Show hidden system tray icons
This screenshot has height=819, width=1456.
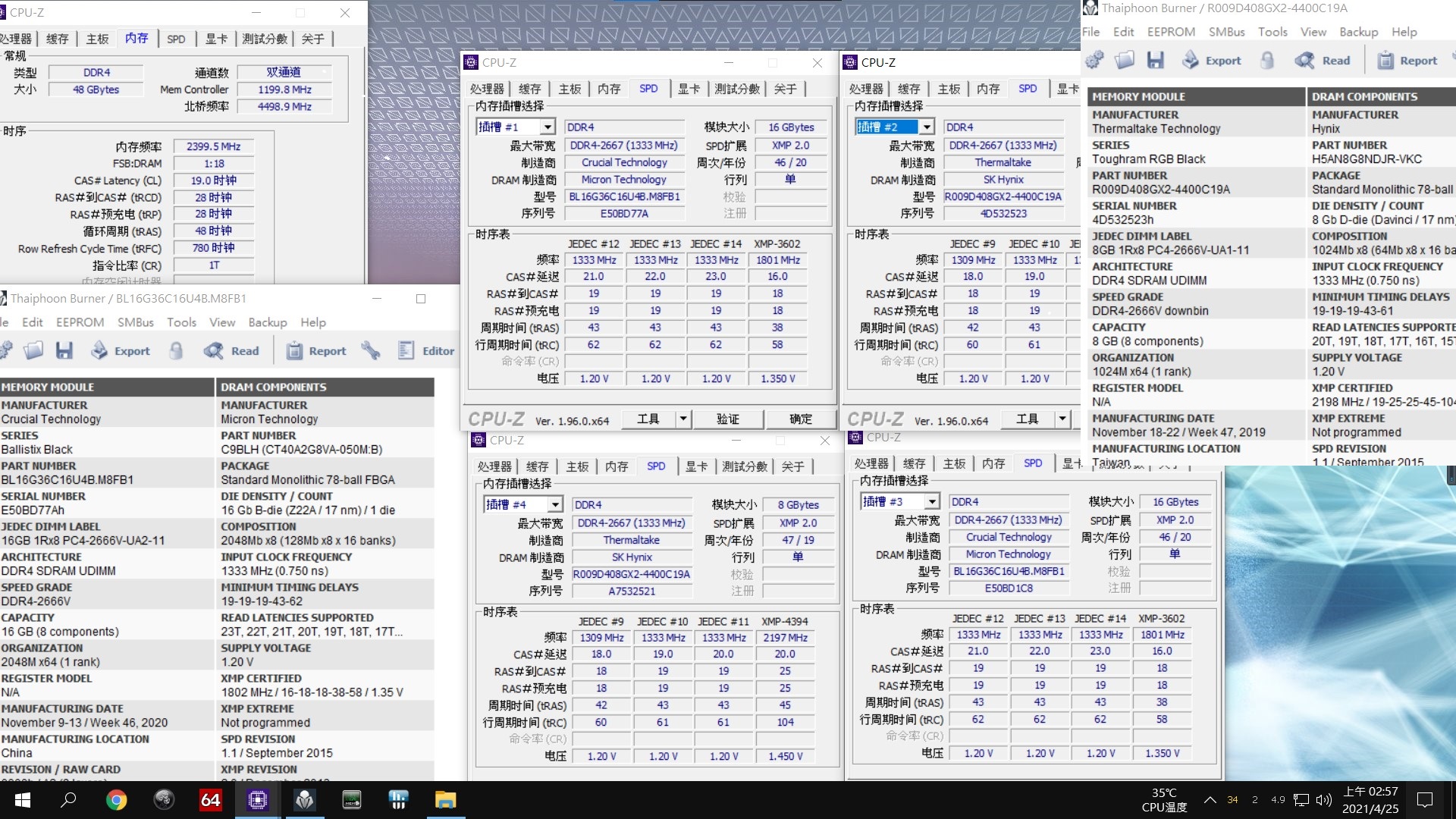tap(1210, 800)
